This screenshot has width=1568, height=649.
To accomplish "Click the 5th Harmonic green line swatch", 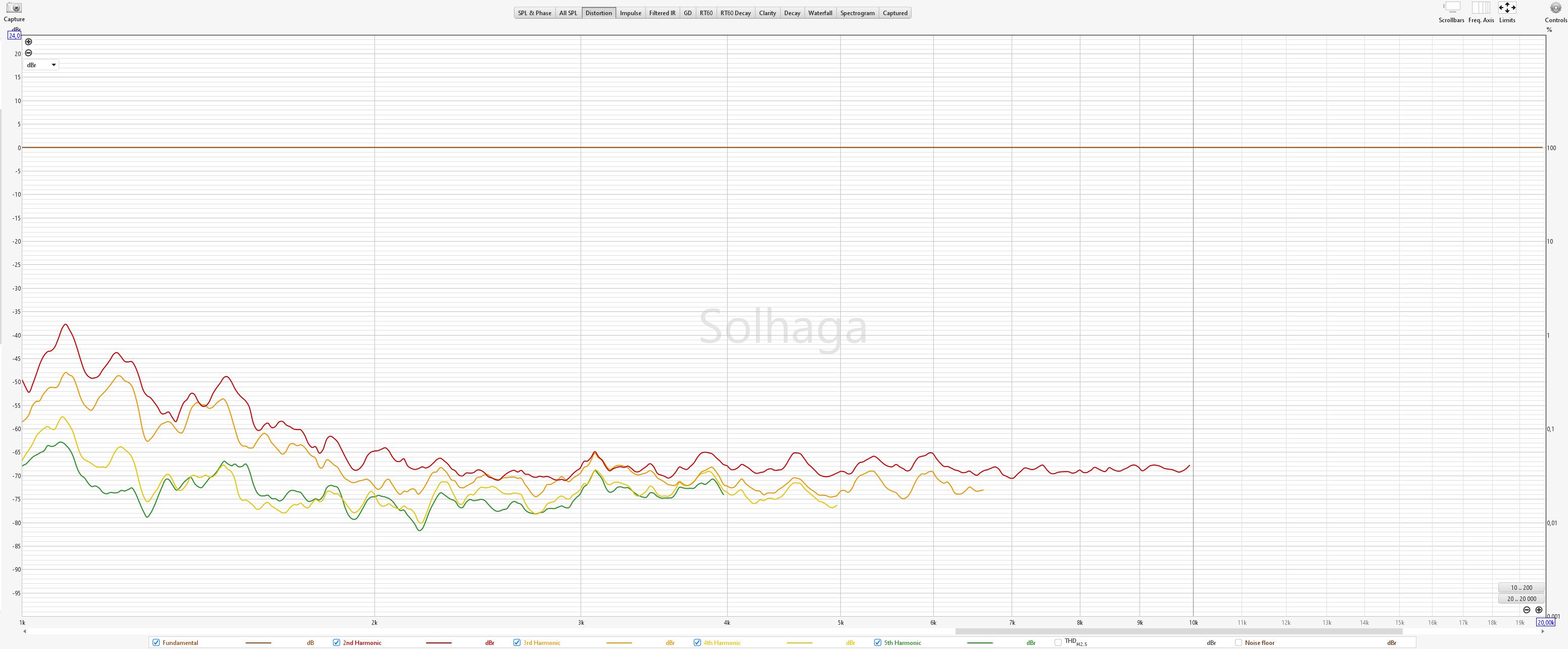I will [x=979, y=643].
